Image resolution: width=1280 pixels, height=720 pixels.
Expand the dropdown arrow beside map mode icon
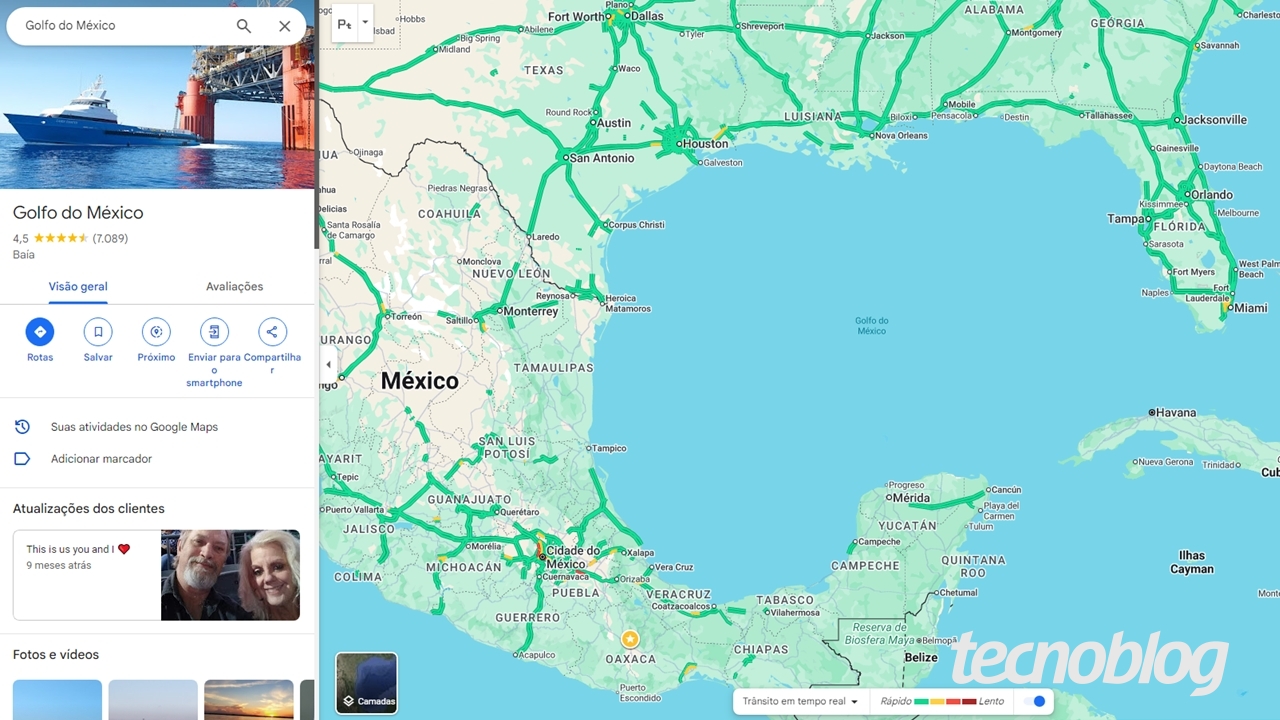(x=365, y=22)
